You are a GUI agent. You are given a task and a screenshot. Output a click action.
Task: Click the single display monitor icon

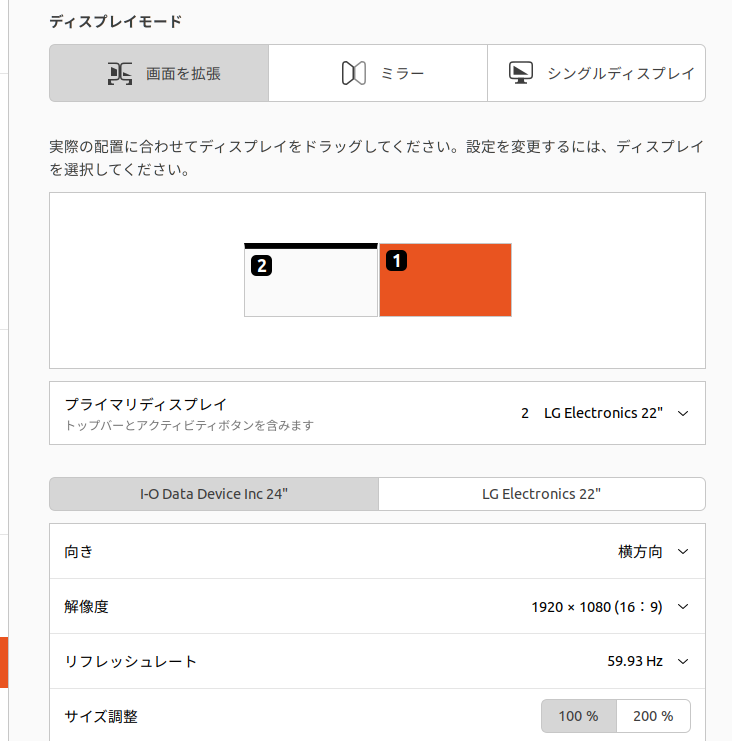521,73
